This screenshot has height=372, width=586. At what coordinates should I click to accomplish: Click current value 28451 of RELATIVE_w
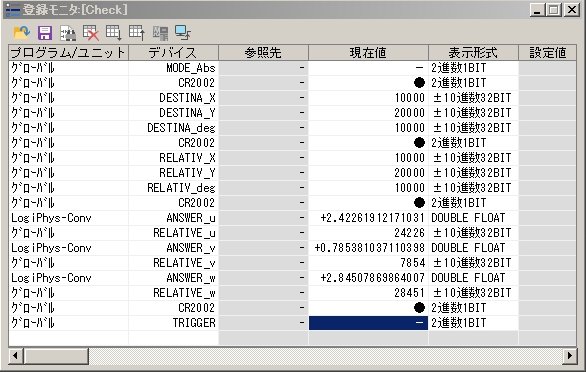(368, 293)
